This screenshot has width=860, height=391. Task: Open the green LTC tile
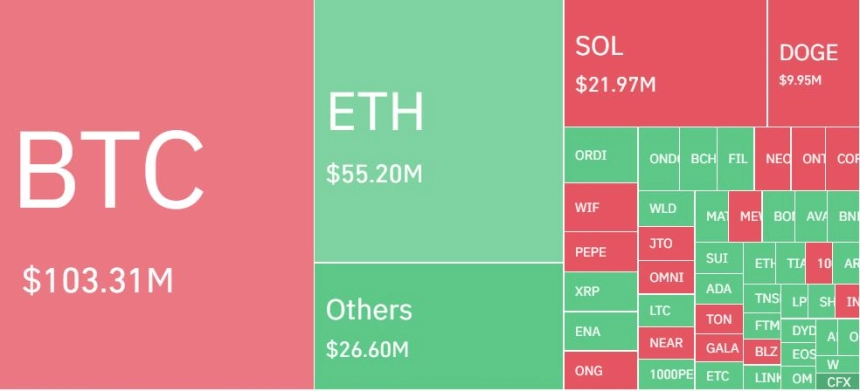pyautogui.click(x=666, y=310)
